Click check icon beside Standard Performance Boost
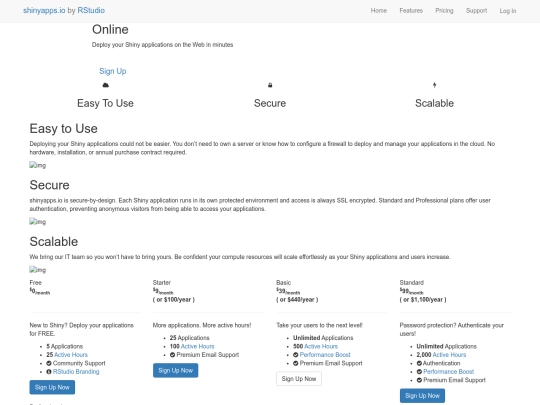 [x=419, y=372]
